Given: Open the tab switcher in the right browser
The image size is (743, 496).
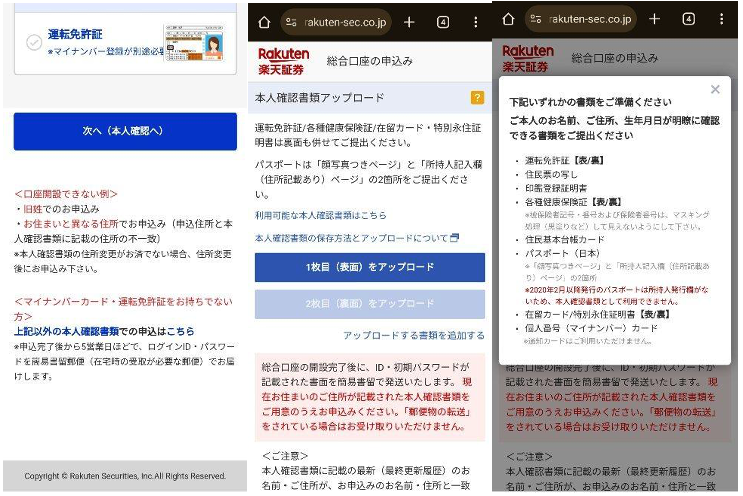Looking at the screenshot, I should [x=688, y=19].
